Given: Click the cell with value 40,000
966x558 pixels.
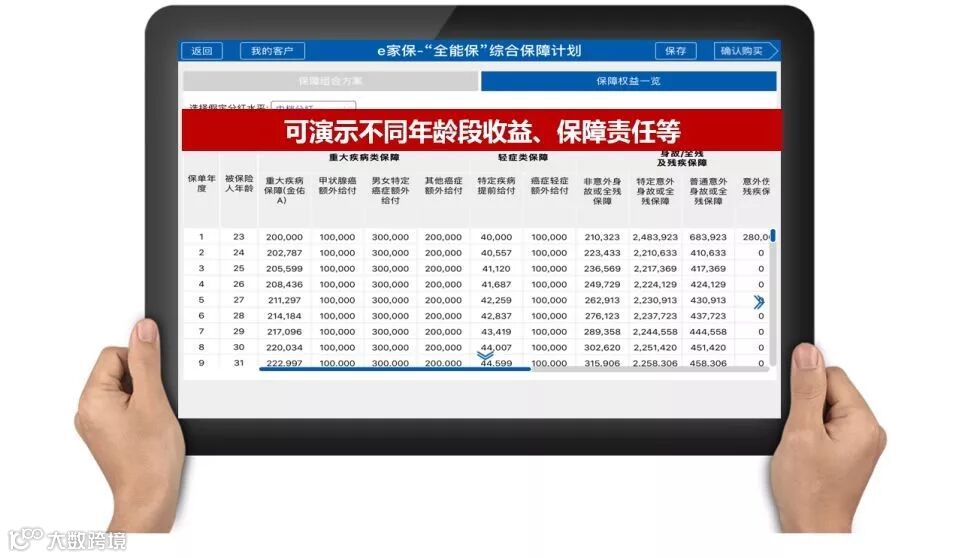Looking at the screenshot, I should coord(496,237).
